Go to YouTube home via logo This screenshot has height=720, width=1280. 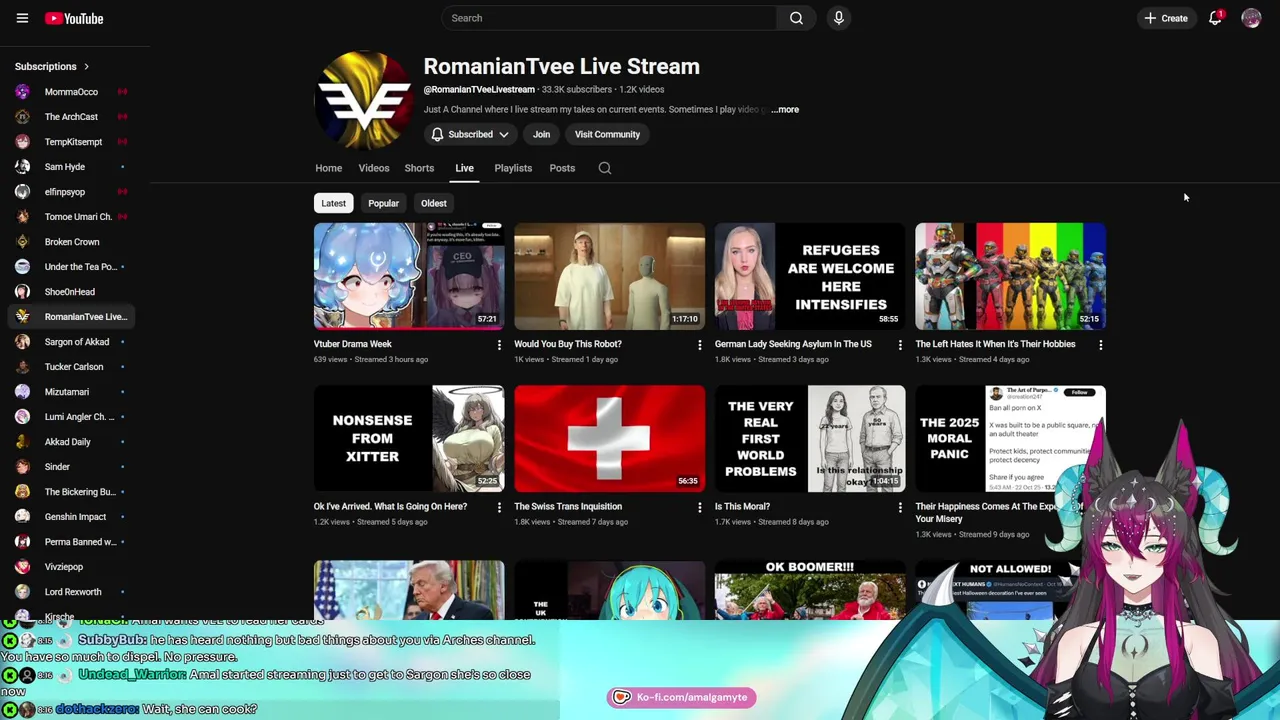point(74,18)
